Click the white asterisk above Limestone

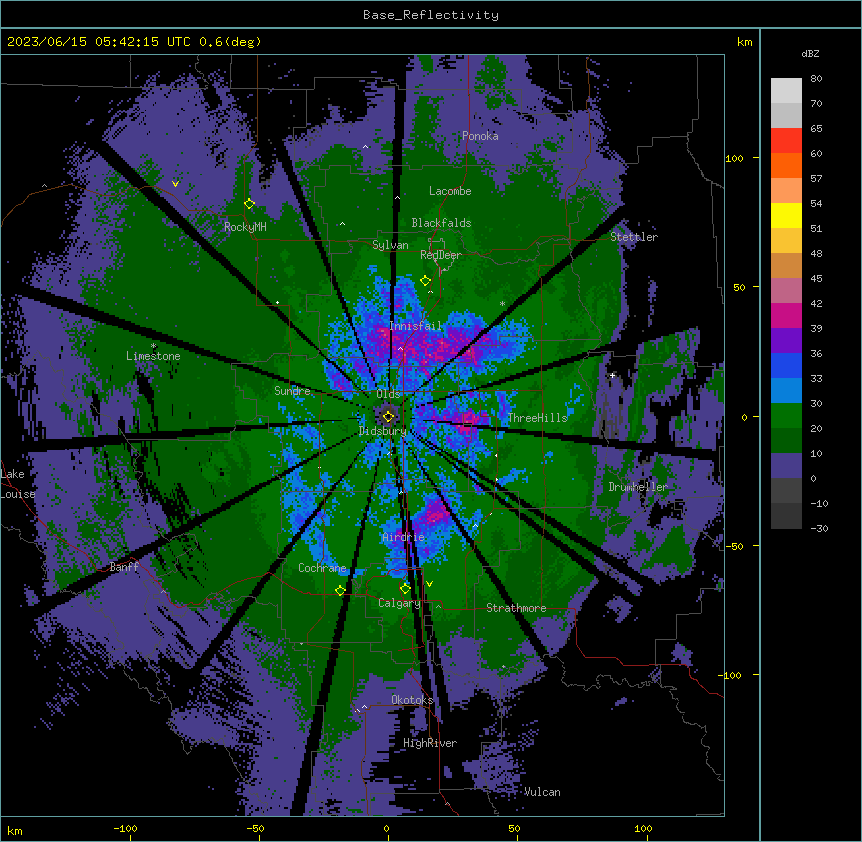coord(153,346)
